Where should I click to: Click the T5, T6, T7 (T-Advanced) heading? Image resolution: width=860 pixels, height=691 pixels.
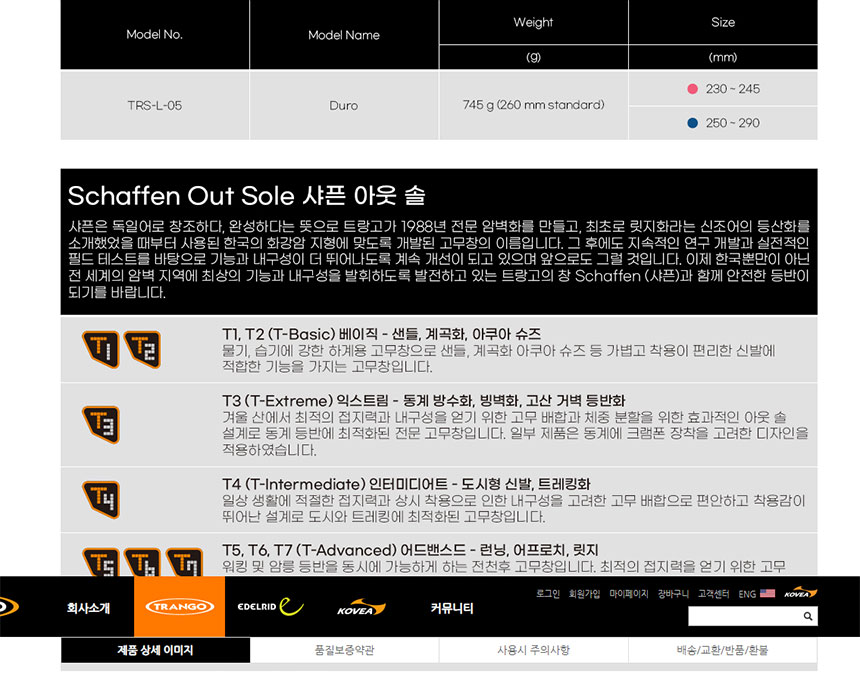(410, 550)
